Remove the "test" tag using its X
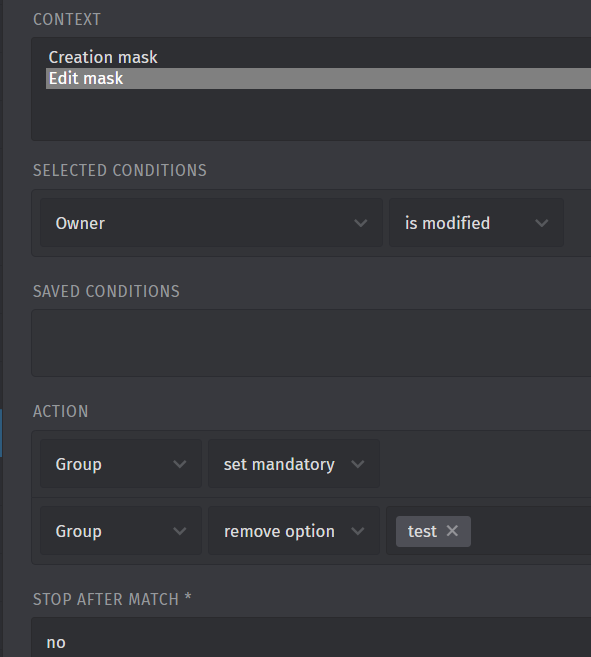 click(x=452, y=531)
